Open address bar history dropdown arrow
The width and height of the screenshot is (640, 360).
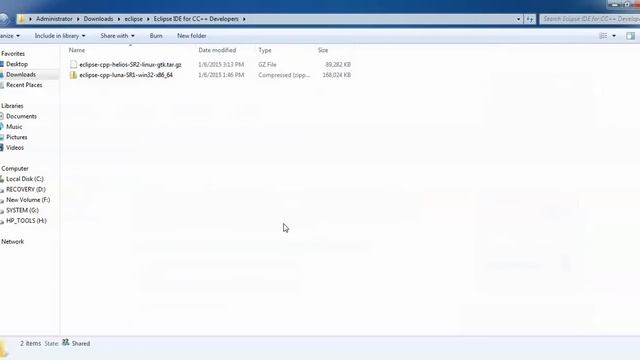[x=518, y=19]
